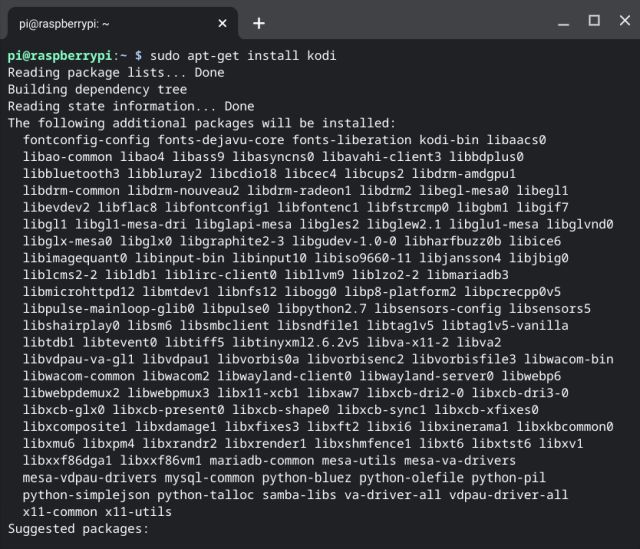
Task: Open a new terminal tab with plus icon
Action: [259, 23]
